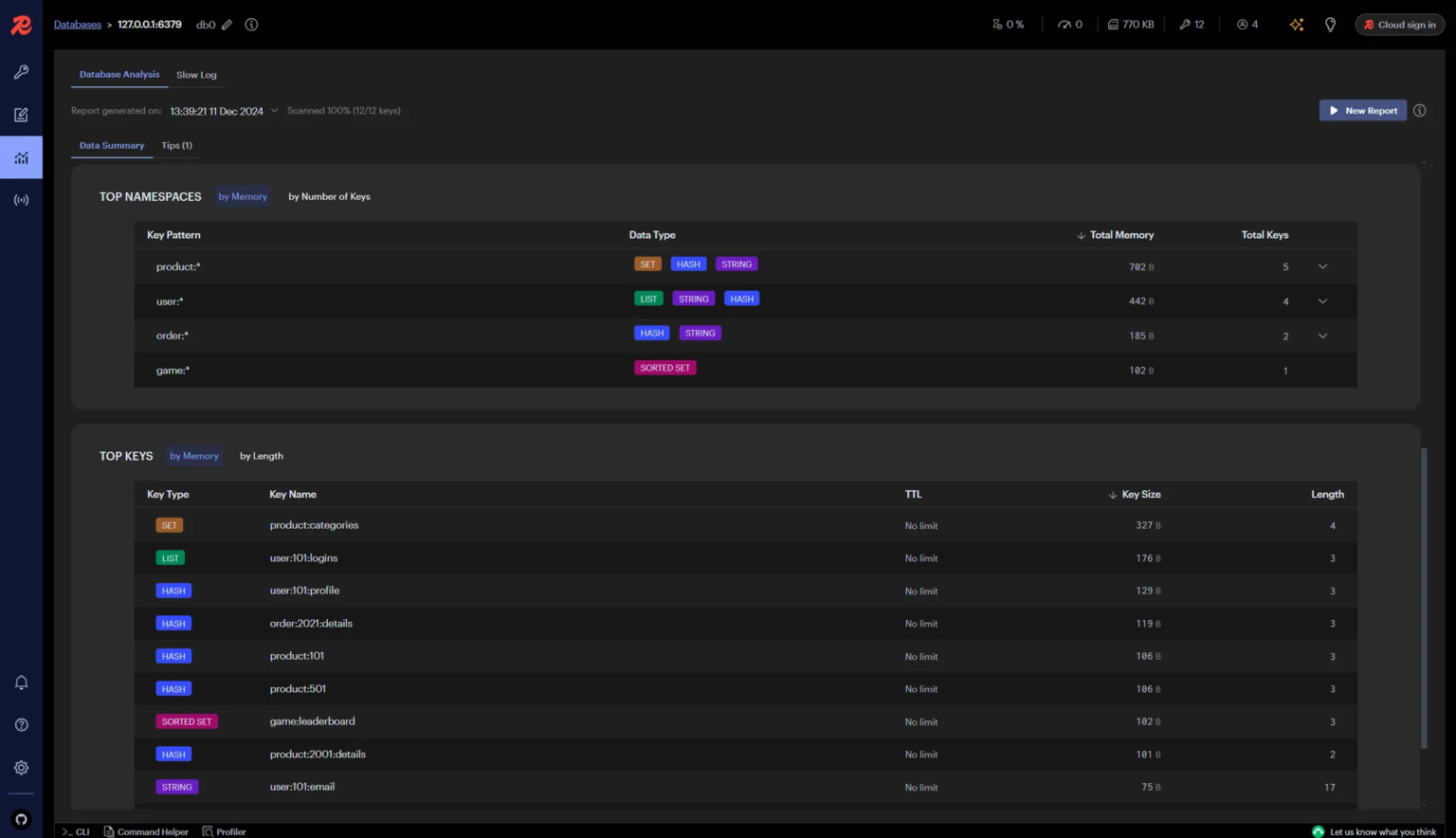
Task: Start a New Report
Action: pyautogui.click(x=1363, y=110)
